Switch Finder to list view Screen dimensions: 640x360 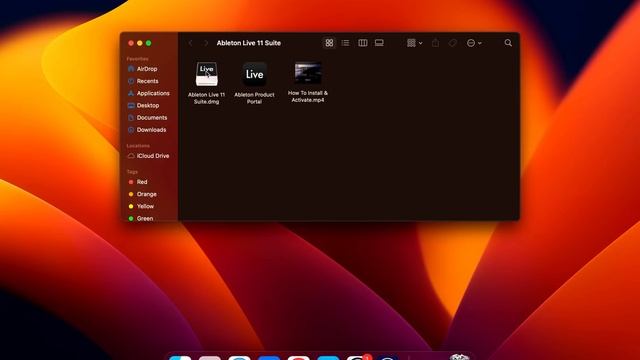click(x=345, y=43)
